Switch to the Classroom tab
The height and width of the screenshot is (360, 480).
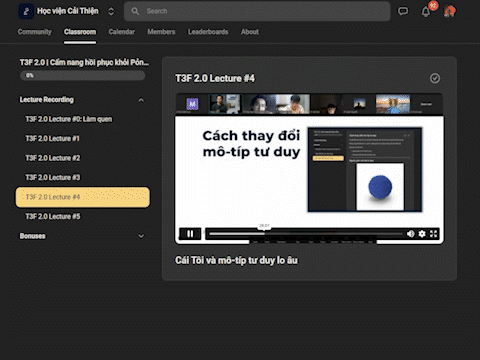80,32
